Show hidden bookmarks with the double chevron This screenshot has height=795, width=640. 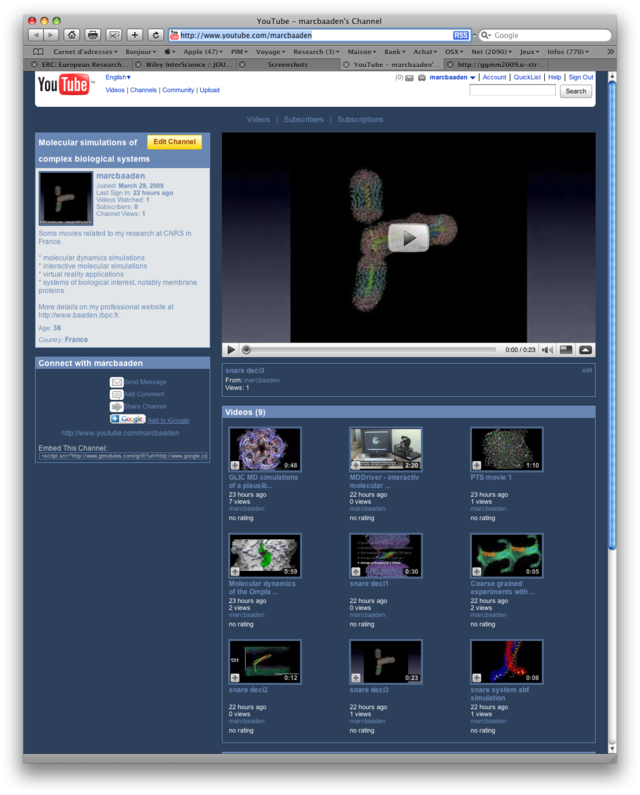610,51
